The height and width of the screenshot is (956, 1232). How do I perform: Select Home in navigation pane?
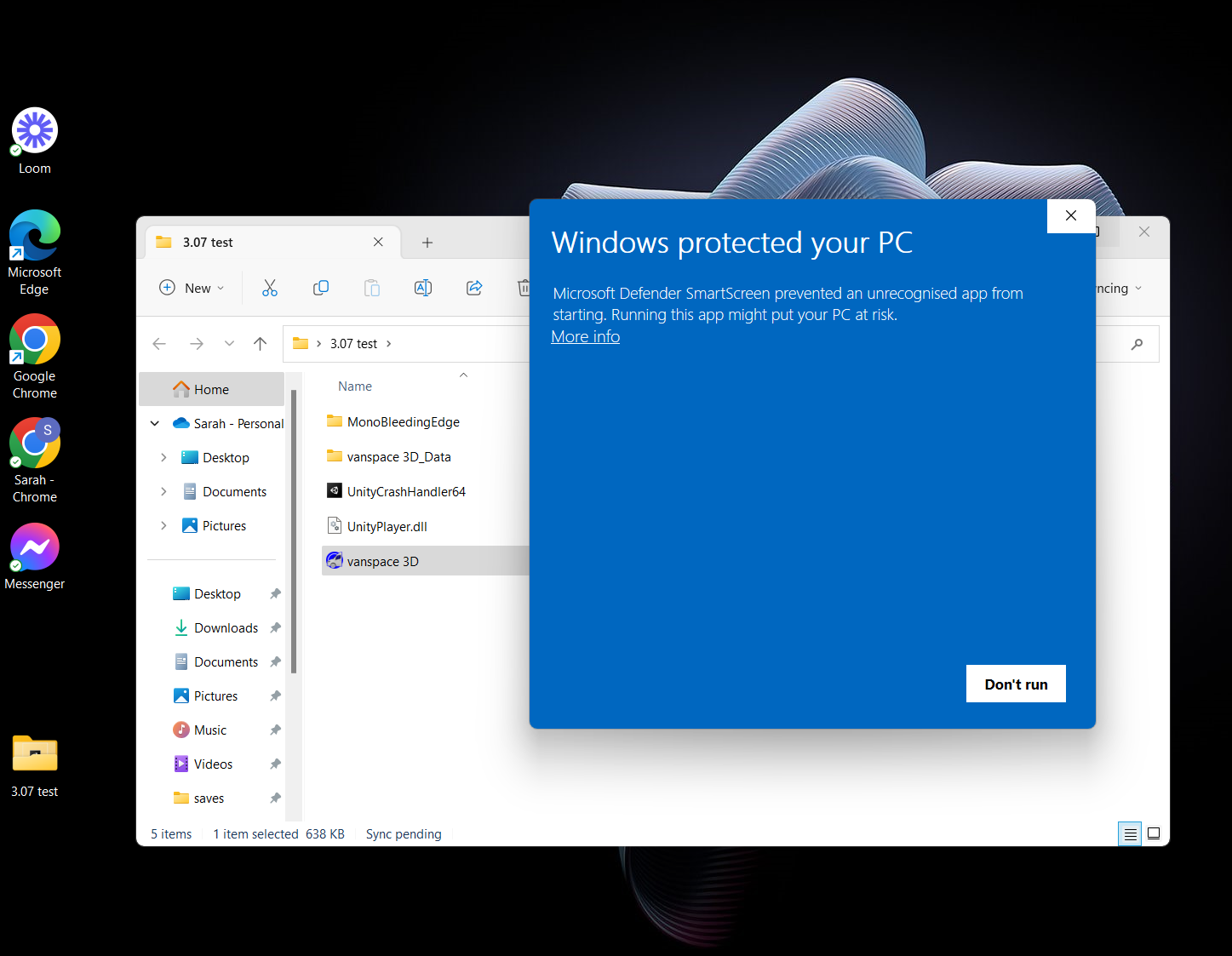[211, 389]
